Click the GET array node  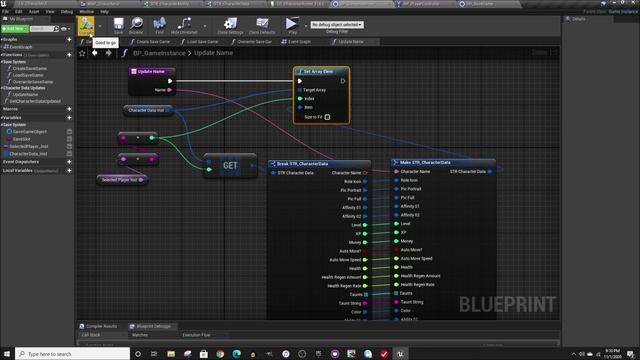[x=230, y=165]
